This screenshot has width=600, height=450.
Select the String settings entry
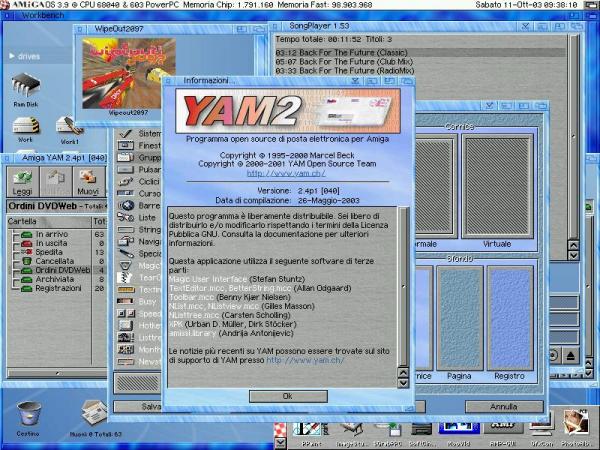coord(140,230)
